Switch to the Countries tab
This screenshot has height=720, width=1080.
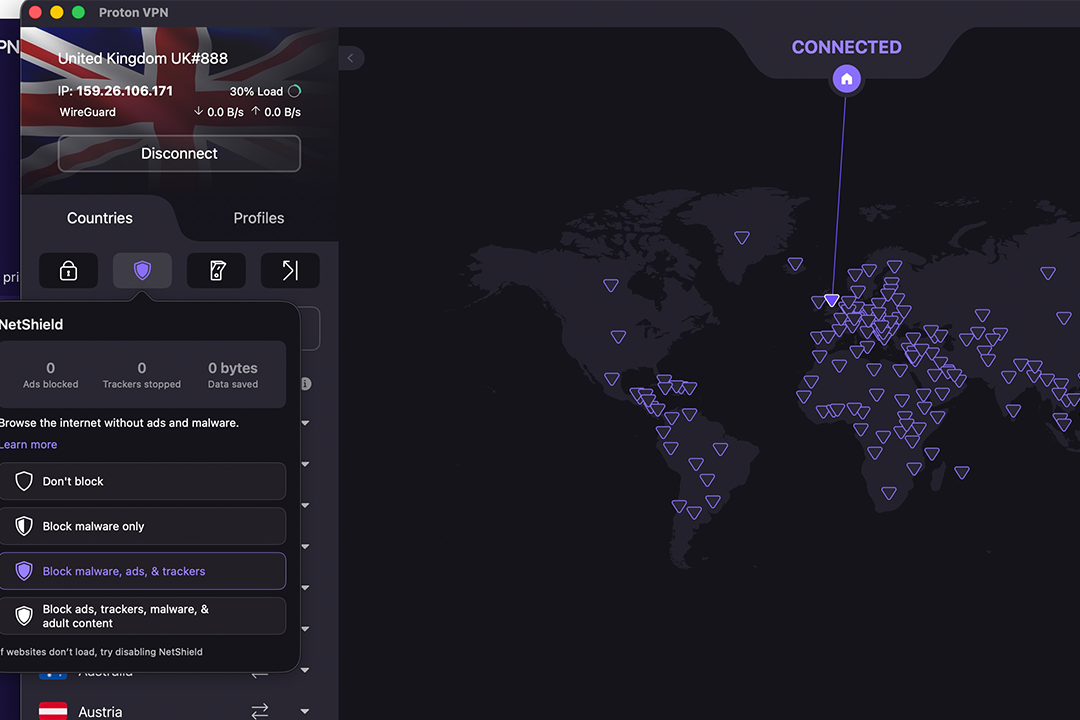[x=100, y=218]
